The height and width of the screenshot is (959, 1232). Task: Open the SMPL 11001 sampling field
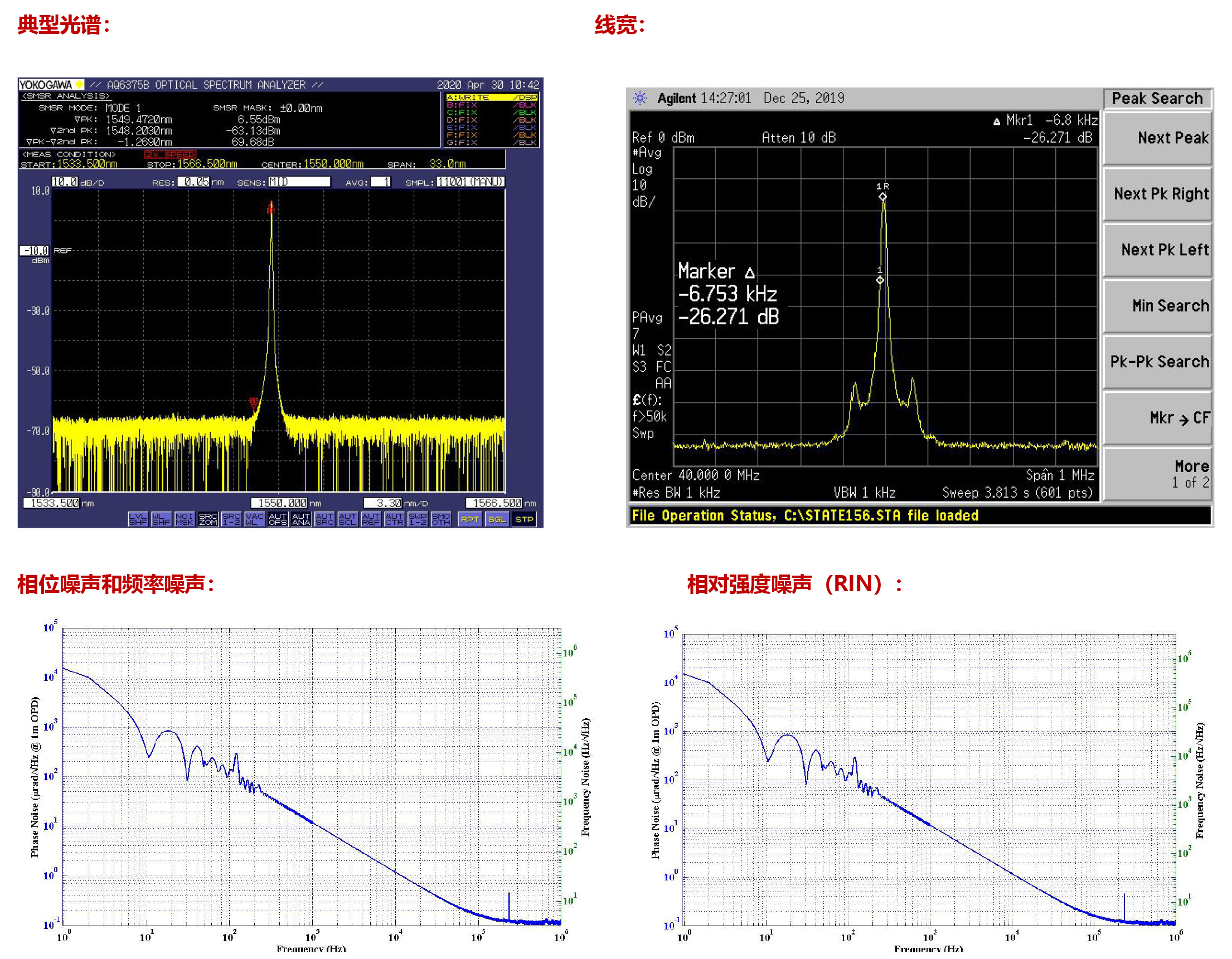click(470, 182)
